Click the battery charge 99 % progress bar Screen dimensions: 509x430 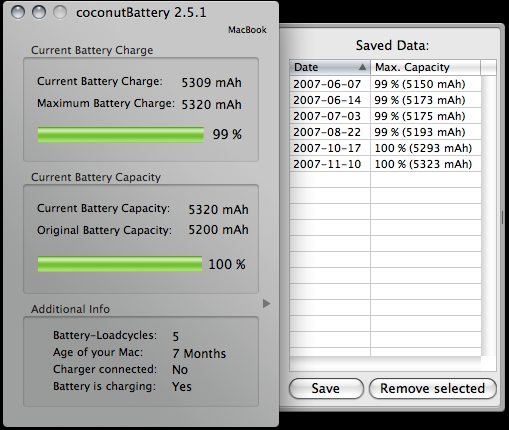tap(121, 135)
